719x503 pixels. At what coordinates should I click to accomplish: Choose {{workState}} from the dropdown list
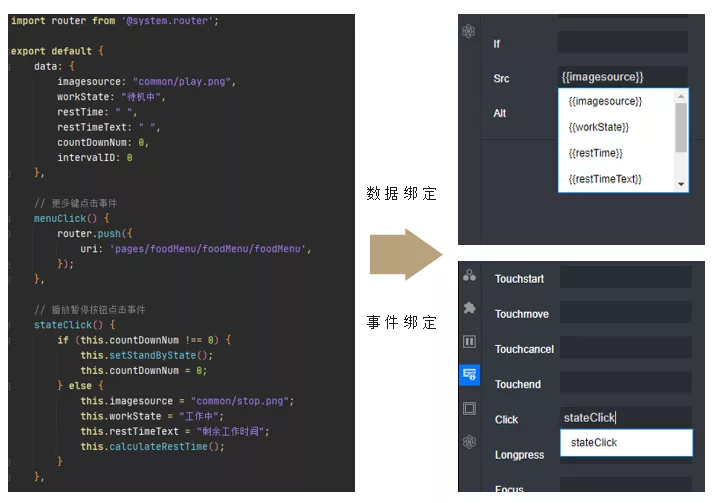pos(598,127)
